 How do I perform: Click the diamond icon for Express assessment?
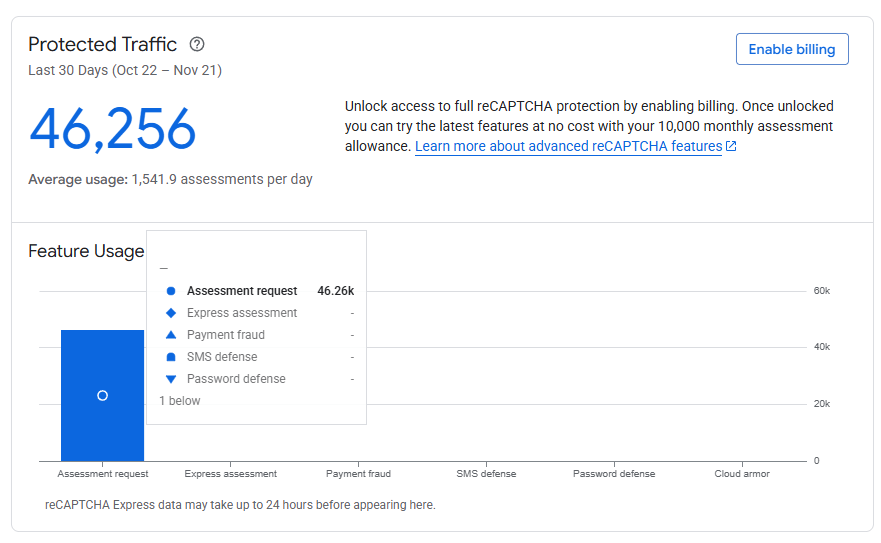pos(171,313)
